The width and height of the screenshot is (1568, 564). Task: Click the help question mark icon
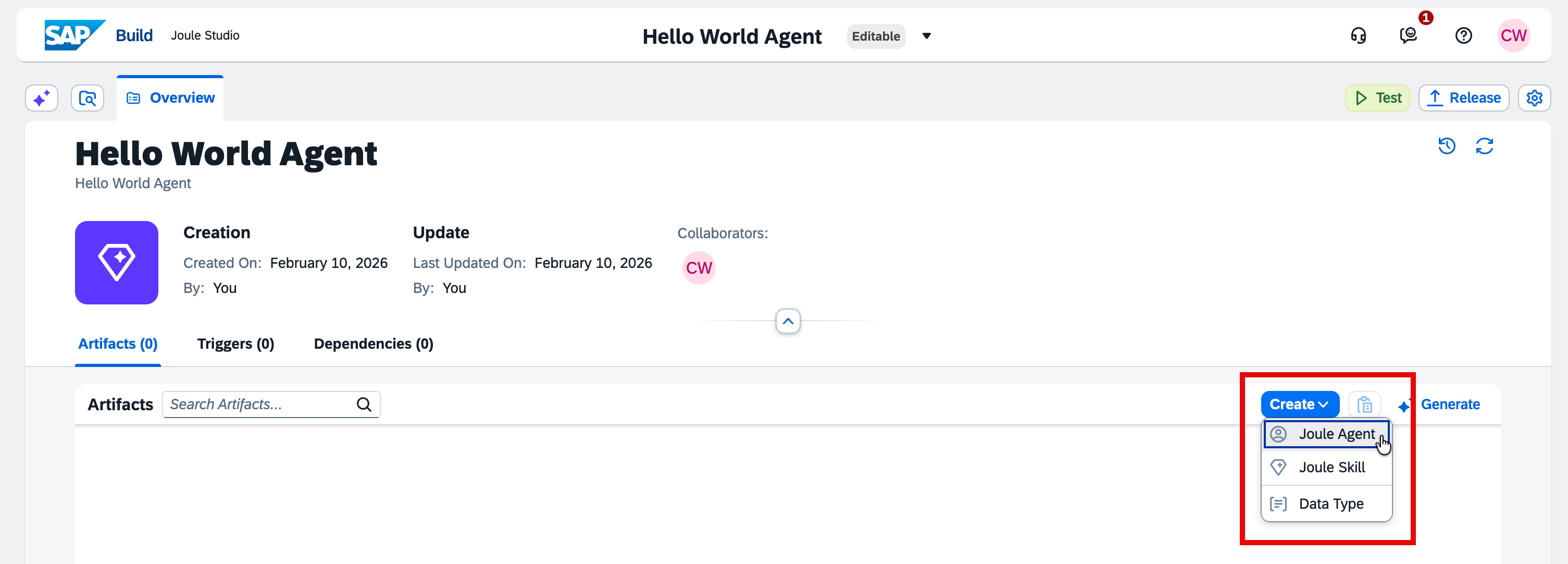pos(1463,36)
